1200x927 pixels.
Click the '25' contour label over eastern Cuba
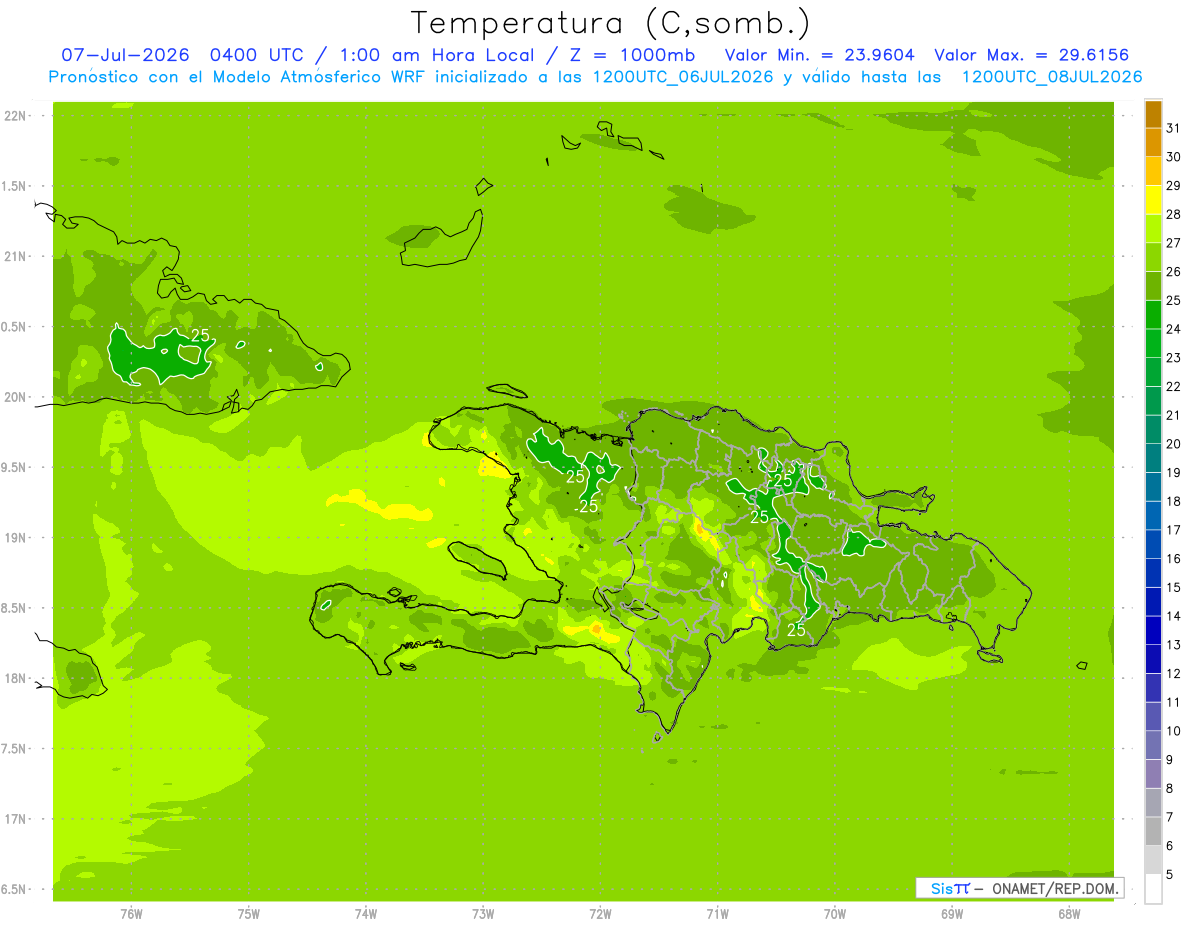click(x=200, y=335)
